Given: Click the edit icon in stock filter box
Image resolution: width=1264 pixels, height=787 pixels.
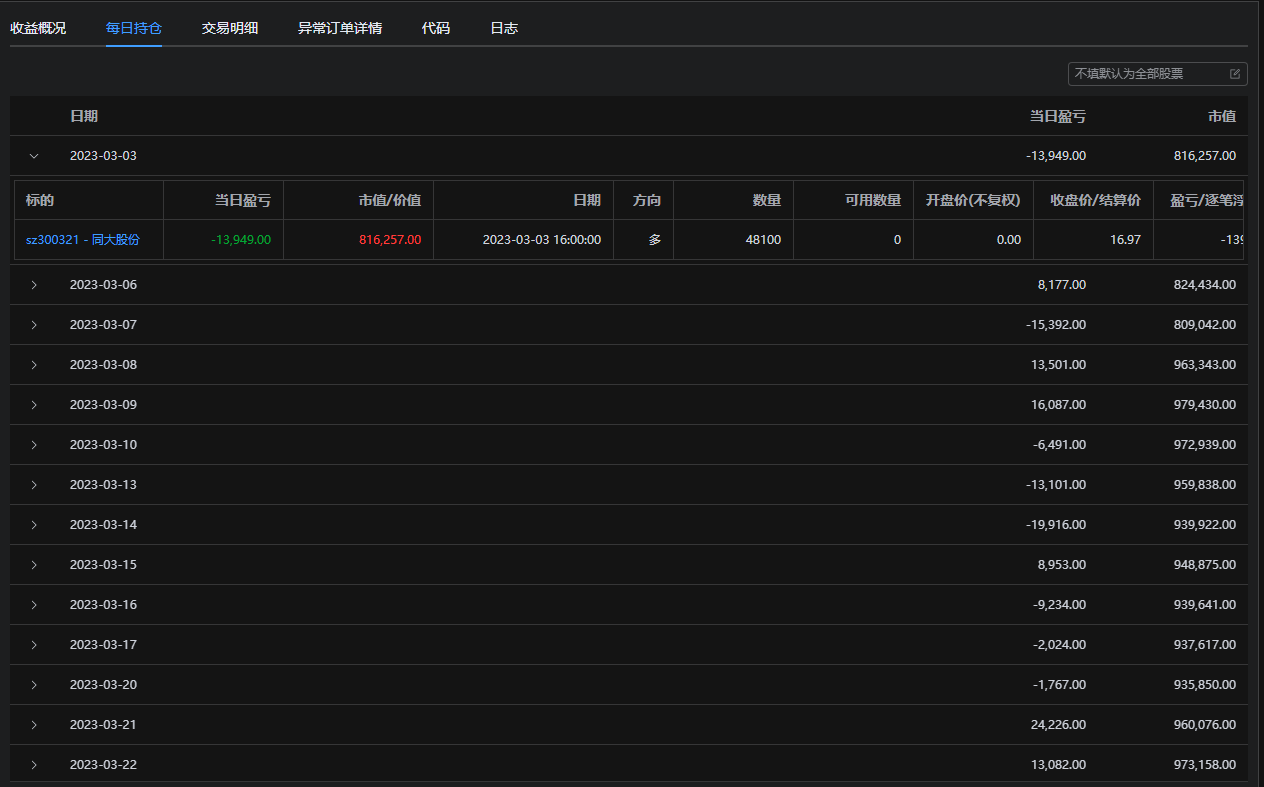Looking at the screenshot, I should (1234, 74).
